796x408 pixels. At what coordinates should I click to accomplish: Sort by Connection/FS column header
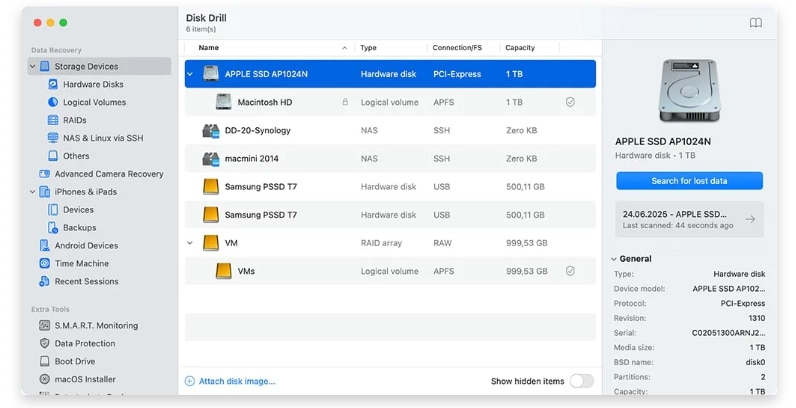[457, 48]
